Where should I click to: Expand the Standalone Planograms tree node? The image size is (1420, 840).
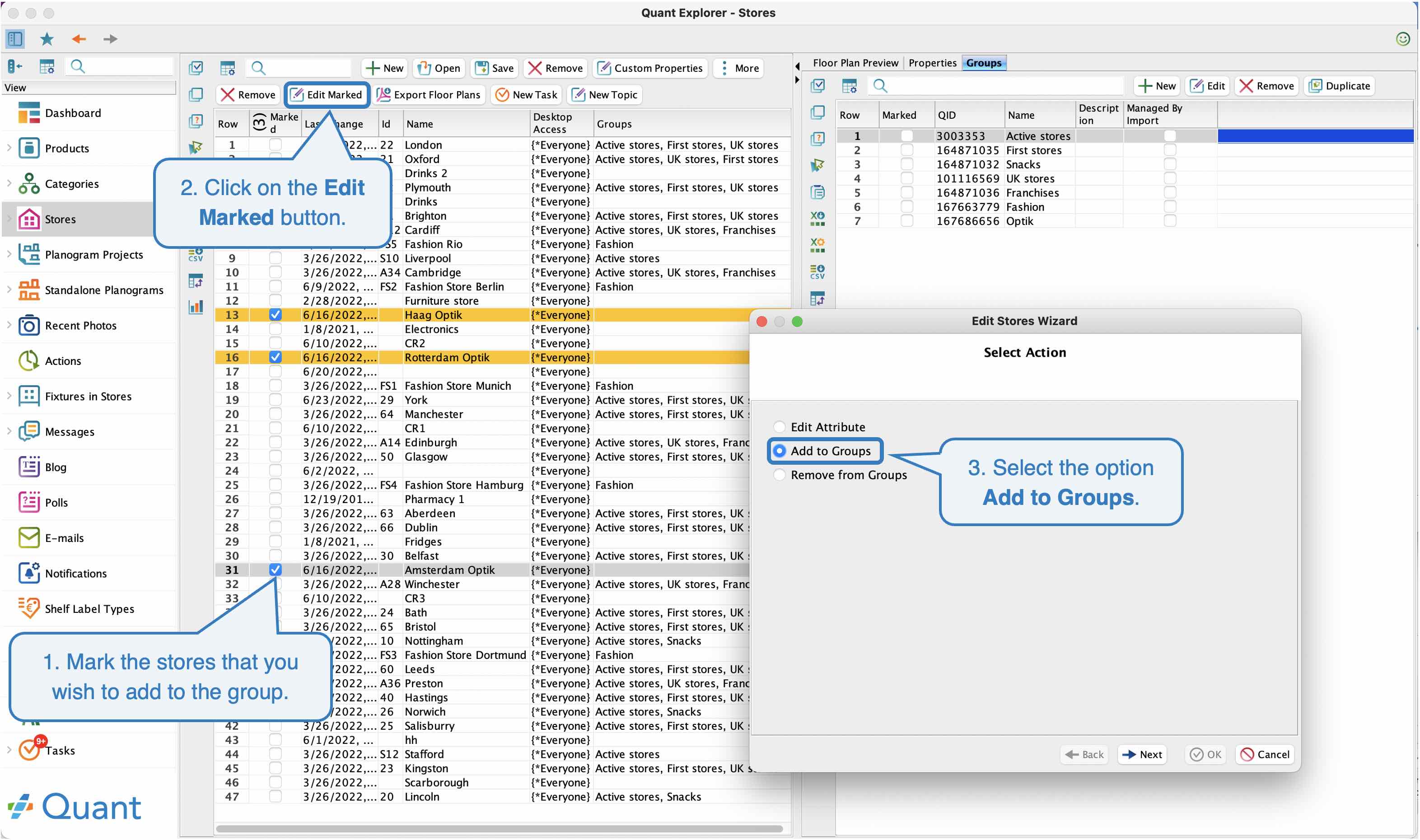pos(9,289)
